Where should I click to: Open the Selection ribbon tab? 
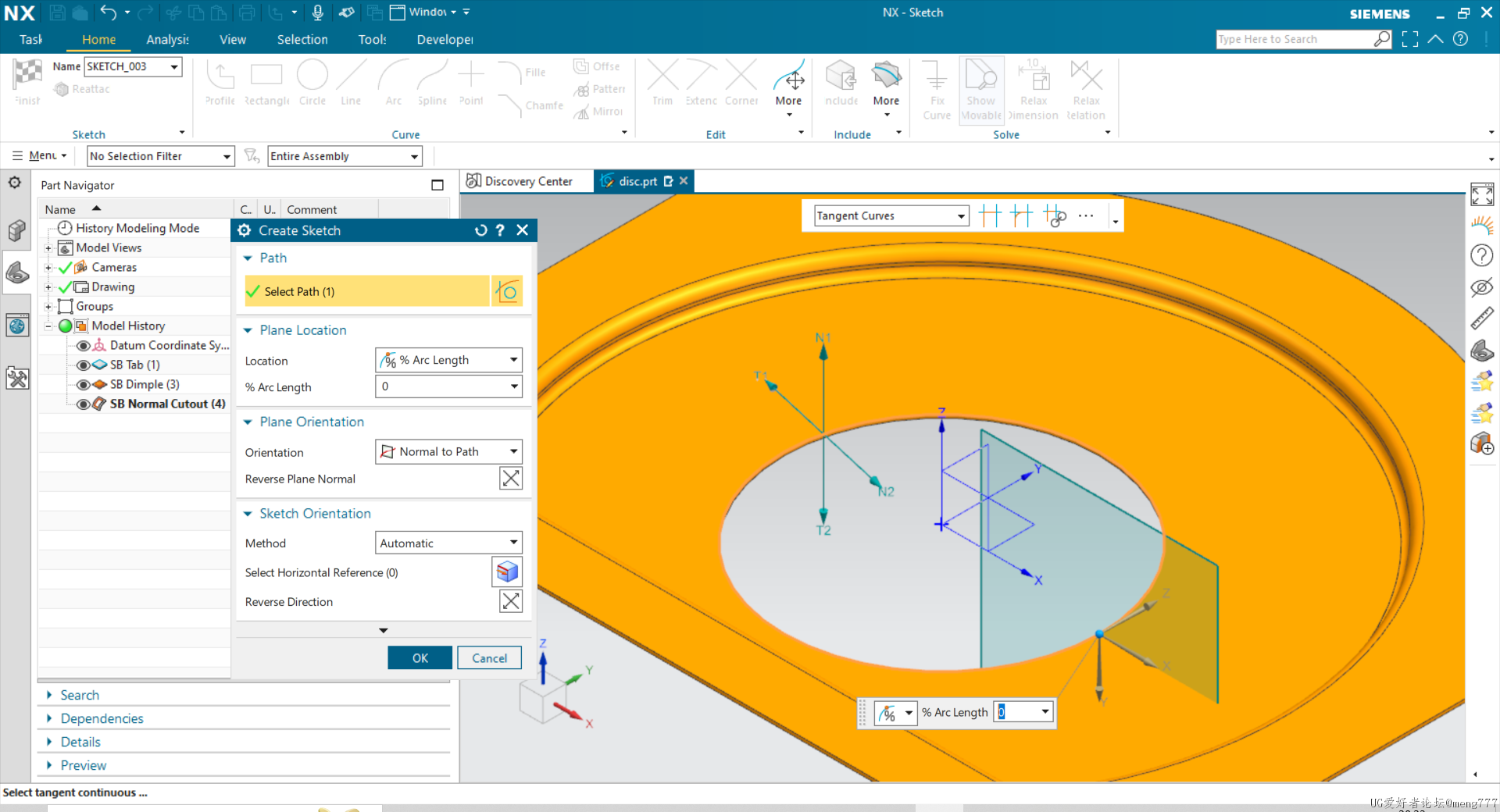tap(302, 39)
